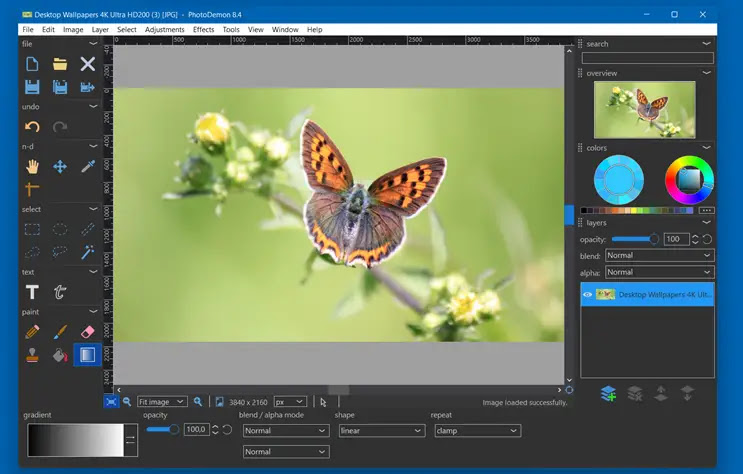Collapse the overview panel

coord(706,73)
